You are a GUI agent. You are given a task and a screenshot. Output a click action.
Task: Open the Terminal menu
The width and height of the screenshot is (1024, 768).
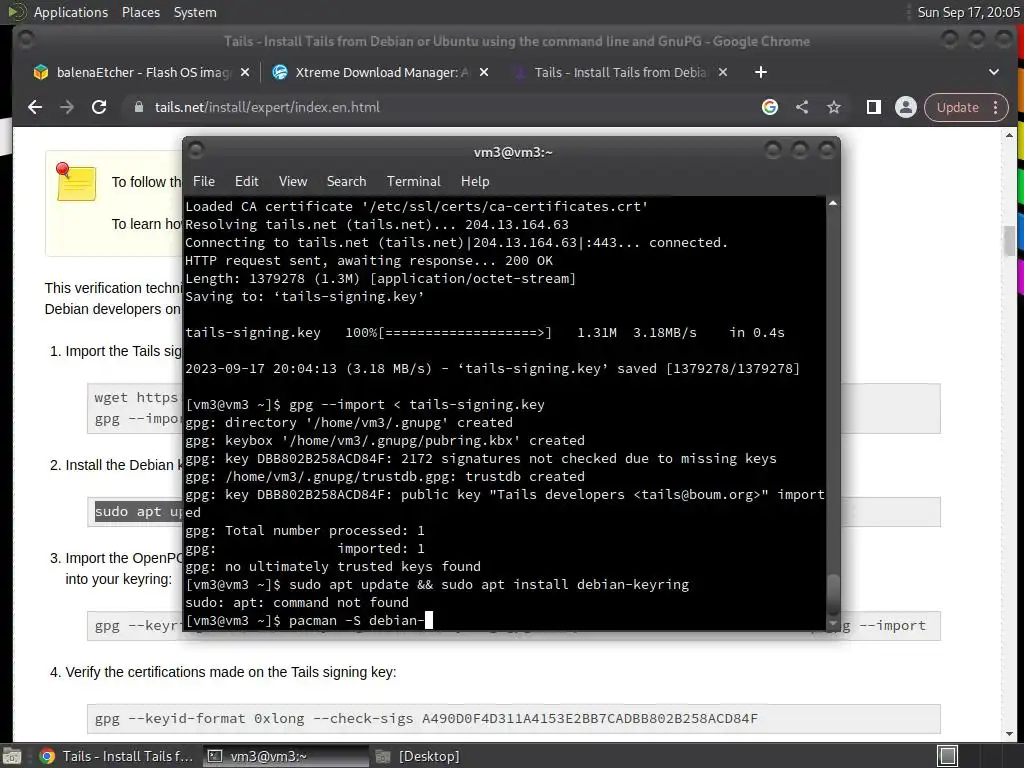coord(413,181)
